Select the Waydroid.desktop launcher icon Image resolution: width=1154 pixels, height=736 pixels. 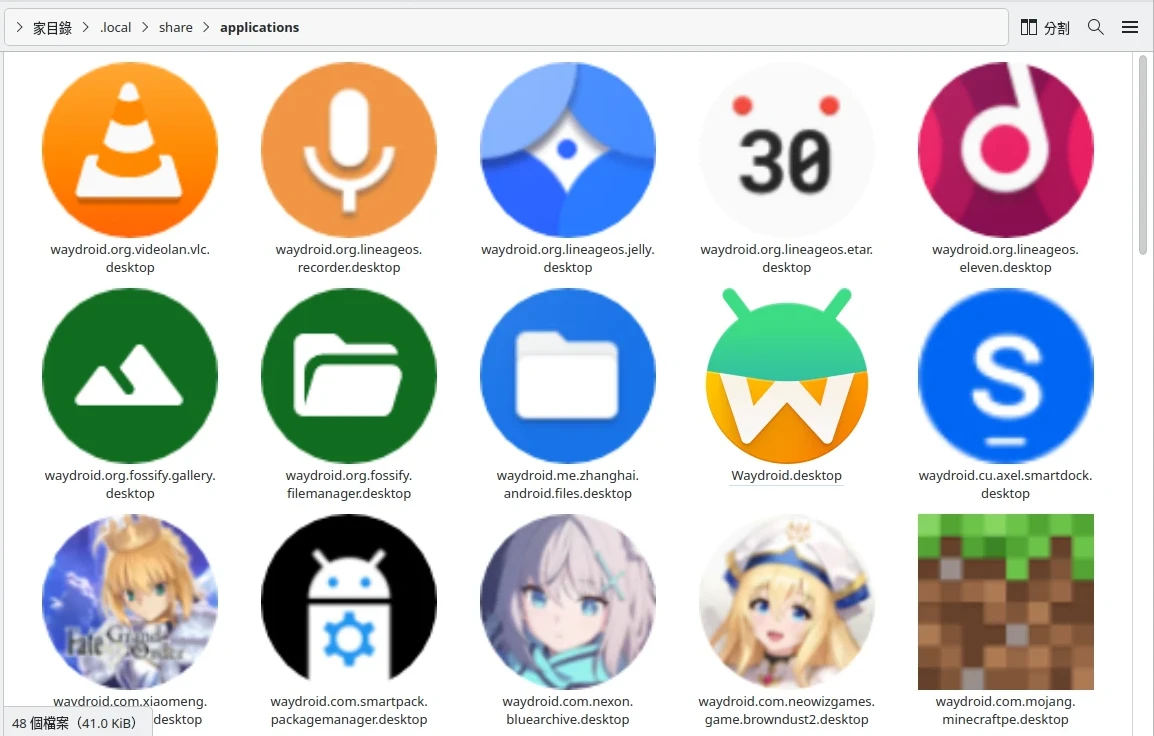786,376
